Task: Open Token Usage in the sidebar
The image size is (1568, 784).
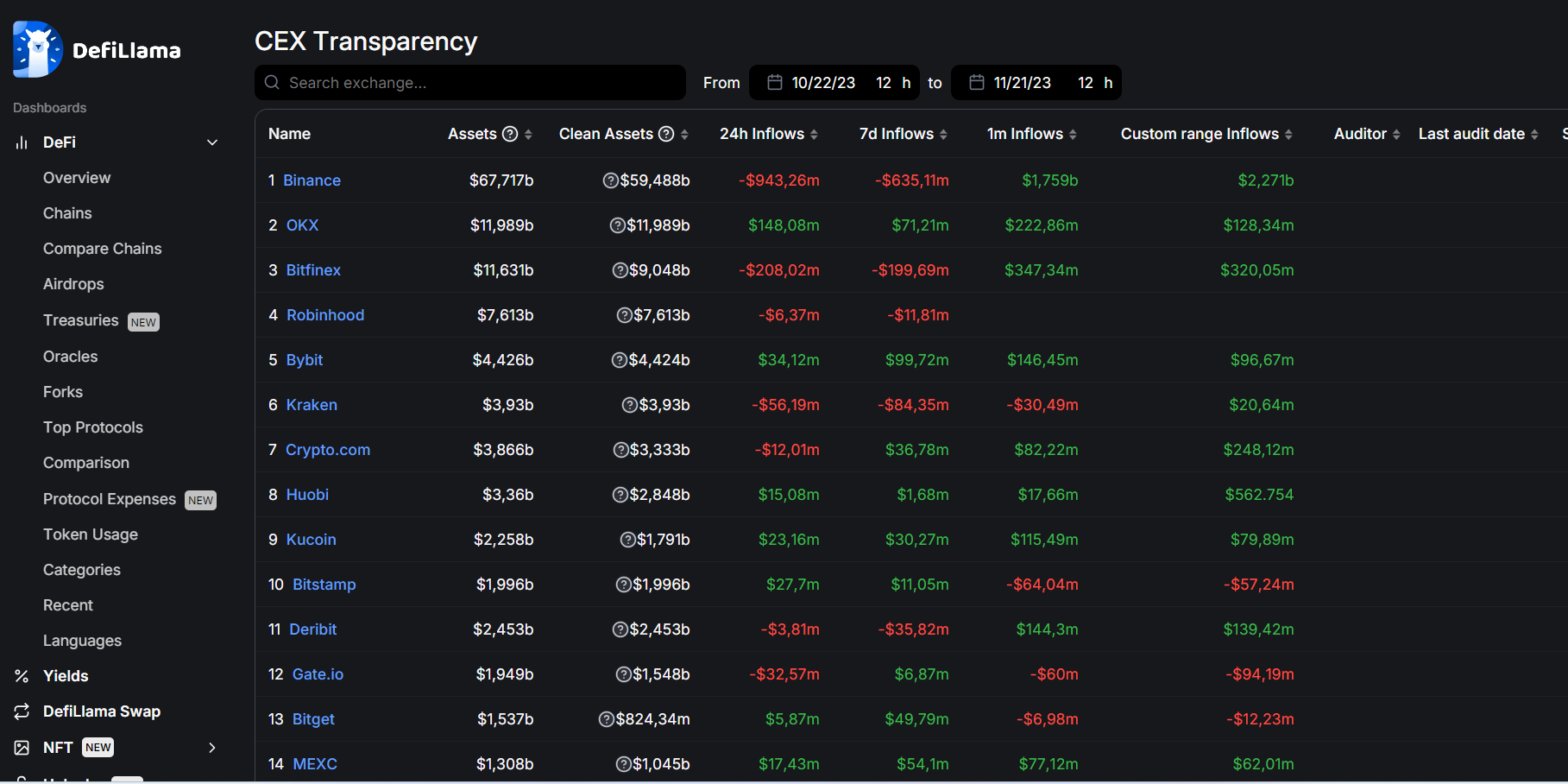Action: coord(91,534)
